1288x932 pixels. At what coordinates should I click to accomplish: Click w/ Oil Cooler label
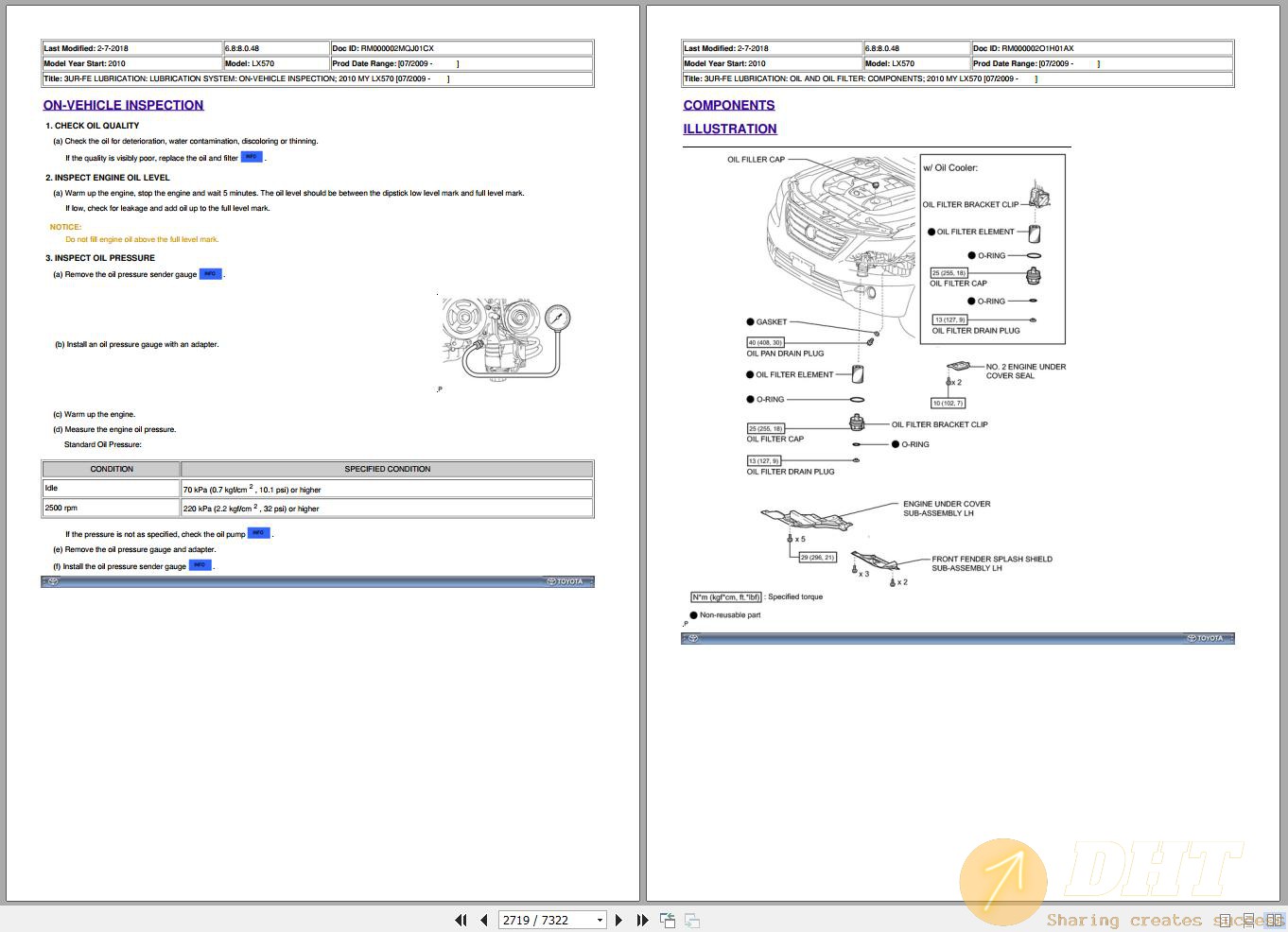pyautogui.click(x=950, y=168)
